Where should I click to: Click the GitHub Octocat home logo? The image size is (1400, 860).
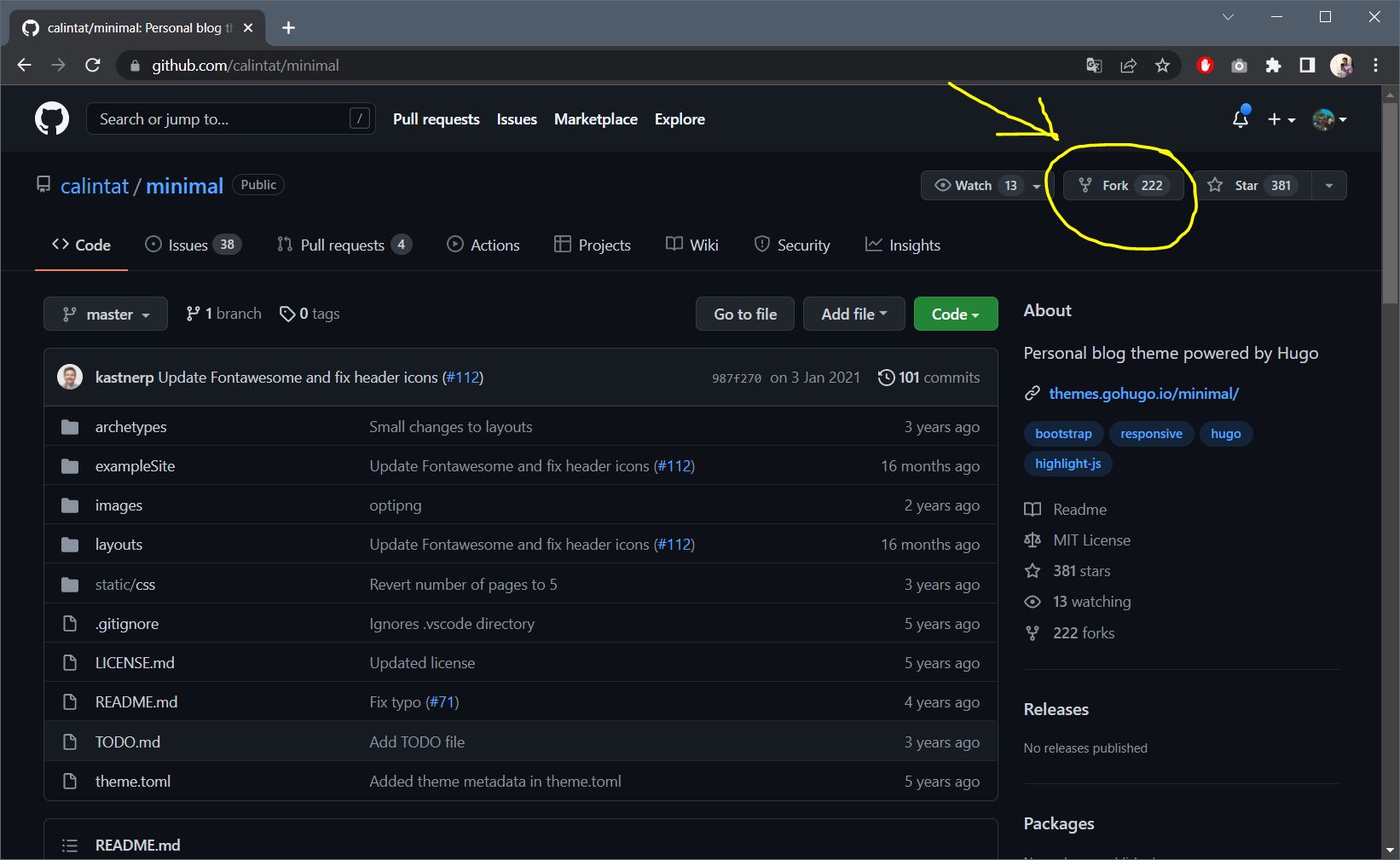52,118
